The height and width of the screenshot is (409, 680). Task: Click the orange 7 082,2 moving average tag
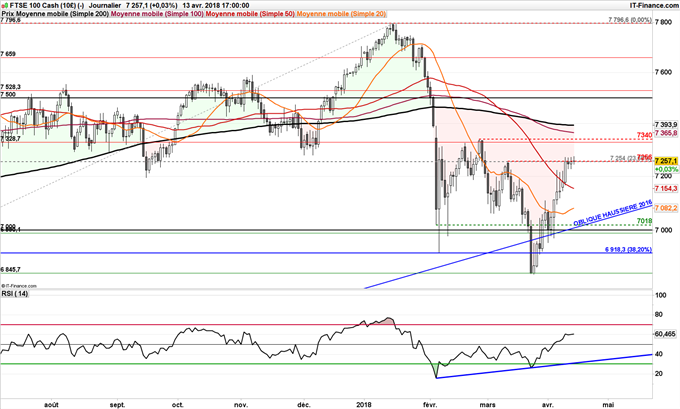tap(666, 209)
